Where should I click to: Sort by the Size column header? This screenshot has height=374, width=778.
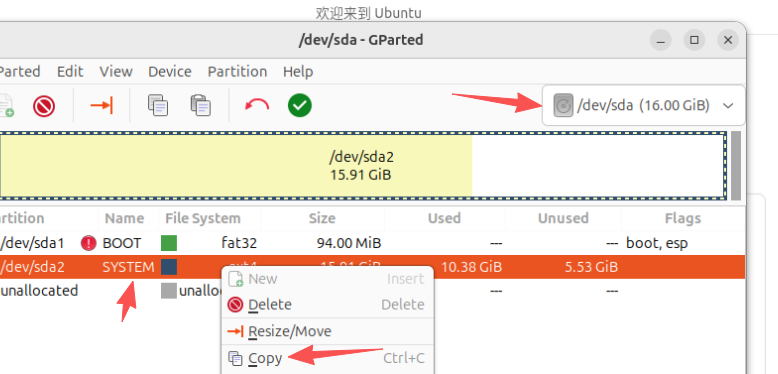click(x=323, y=218)
